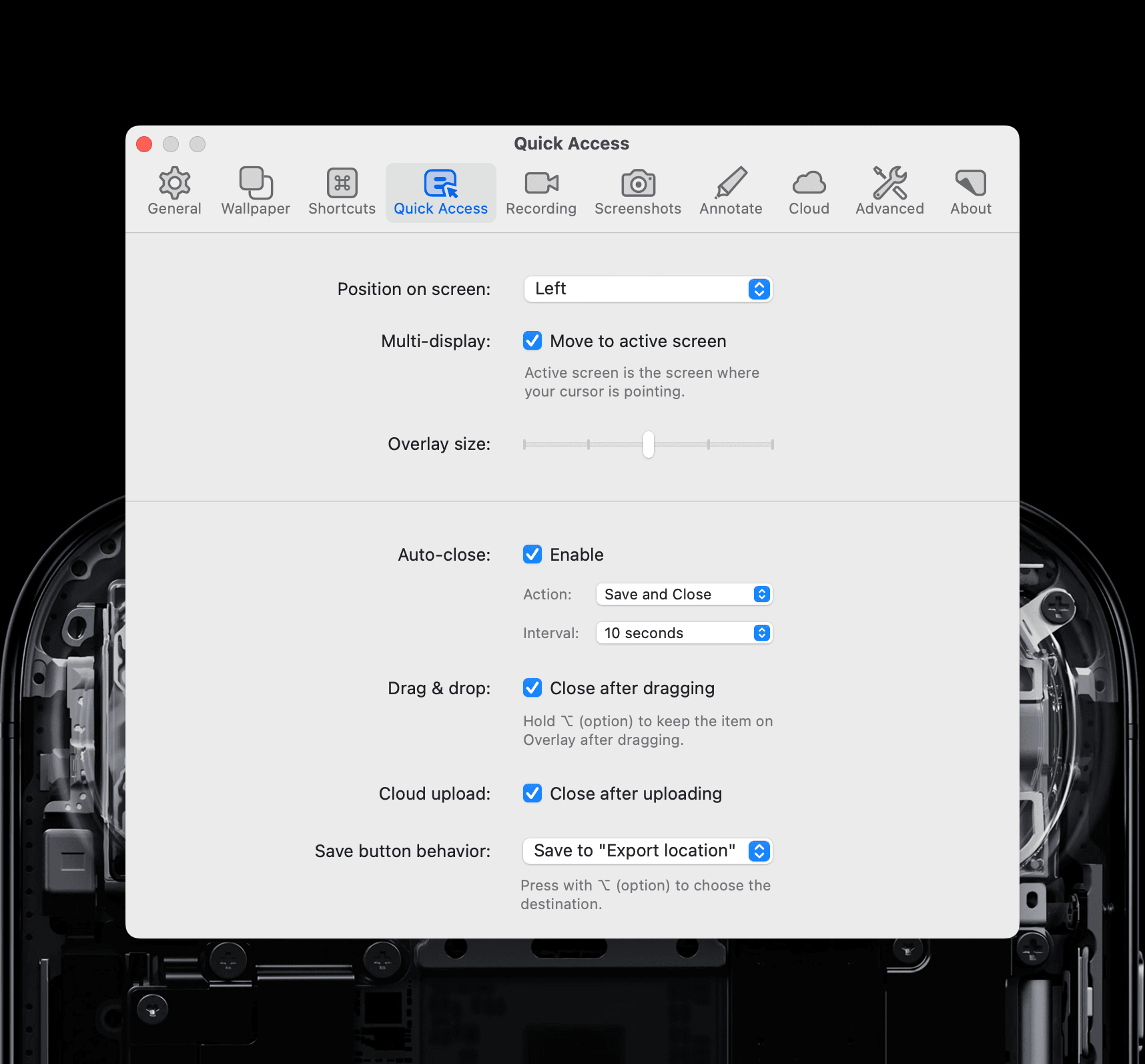Click the Overlay size slider handle

[649, 445]
